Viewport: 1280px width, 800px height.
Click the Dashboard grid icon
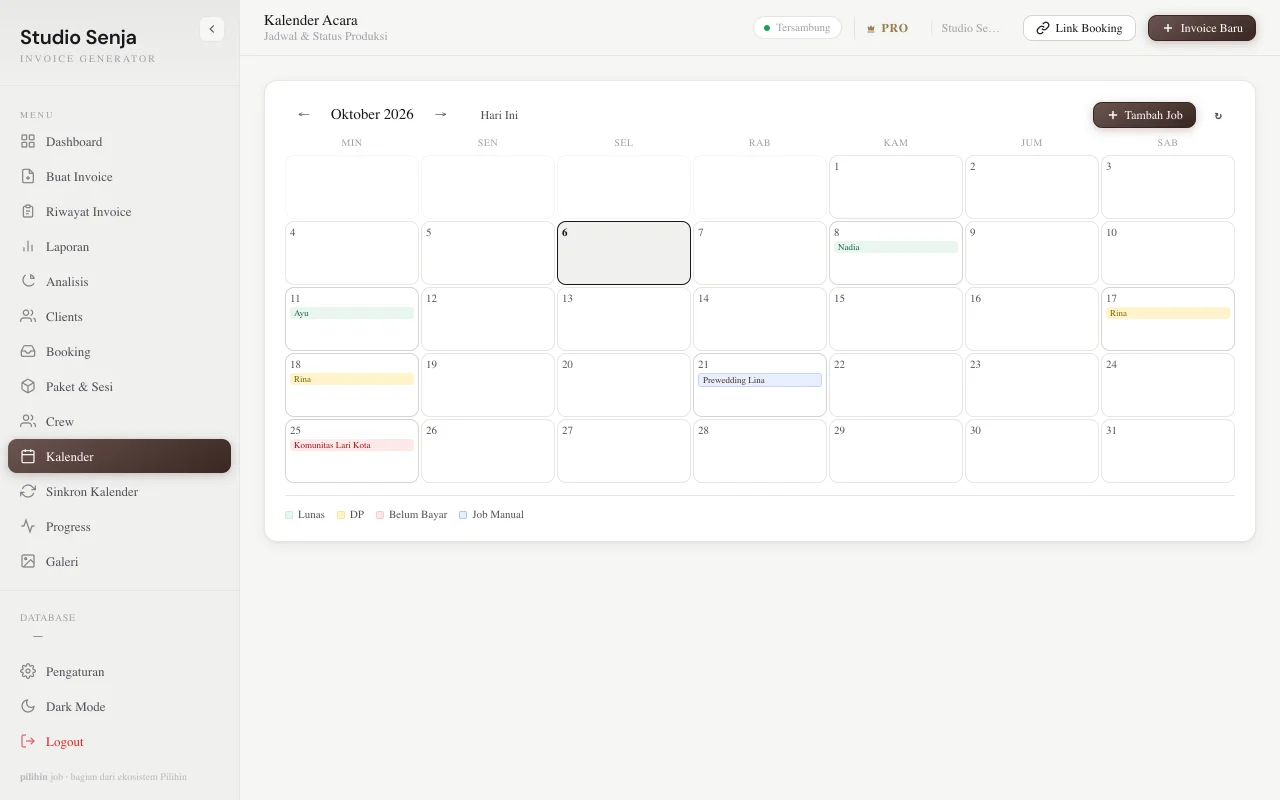pyautogui.click(x=28, y=142)
